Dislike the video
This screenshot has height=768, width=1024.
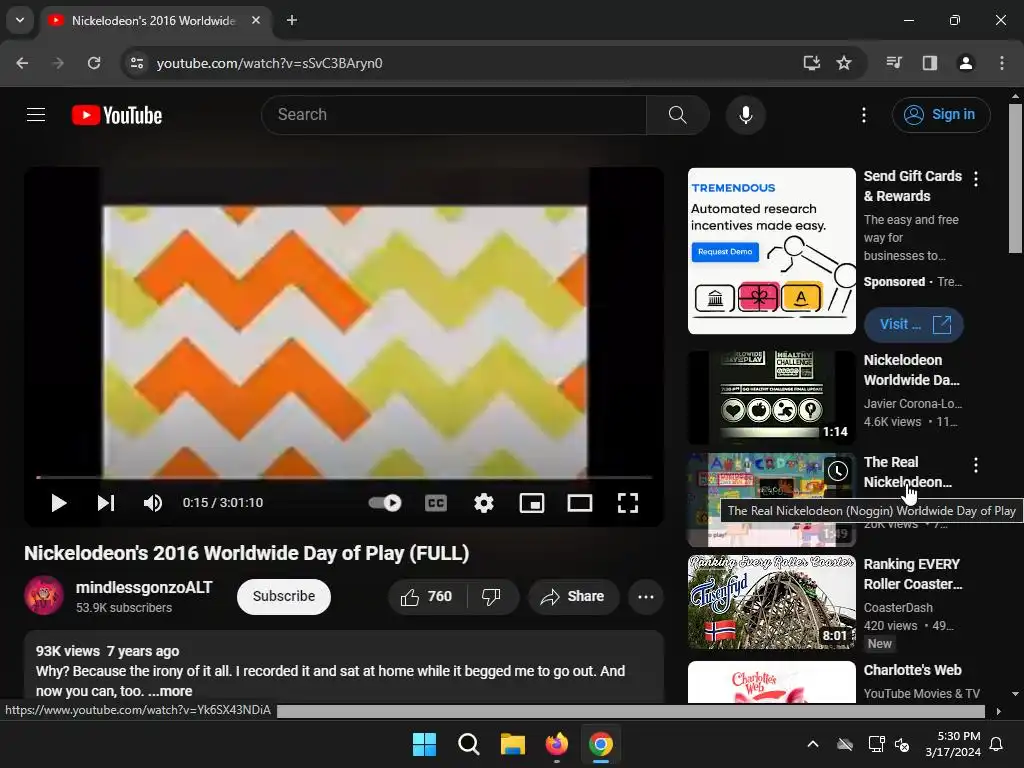coord(492,596)
